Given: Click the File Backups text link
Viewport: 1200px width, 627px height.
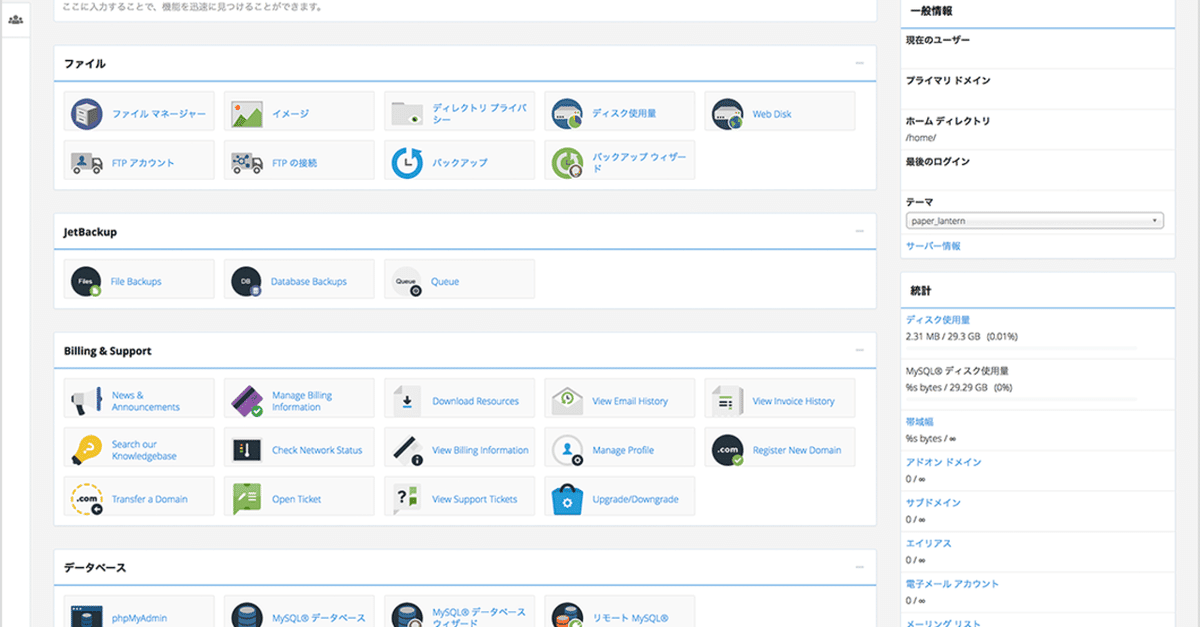Looking at the screenshot, I should [136, 282].
